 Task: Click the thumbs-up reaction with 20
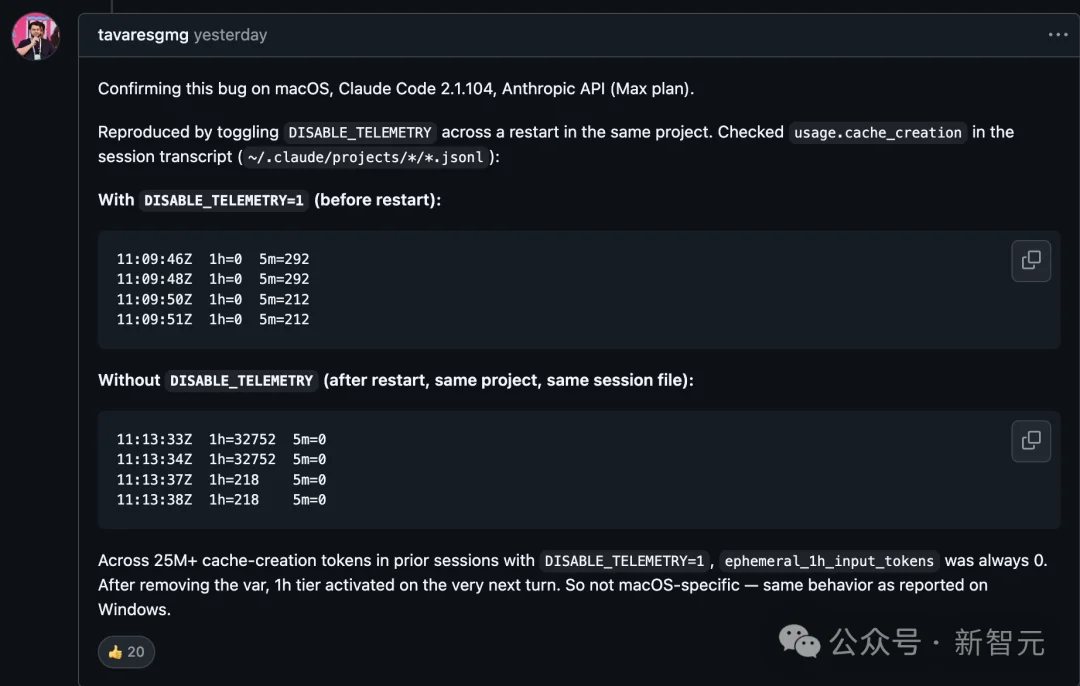(x=126, y=652)
